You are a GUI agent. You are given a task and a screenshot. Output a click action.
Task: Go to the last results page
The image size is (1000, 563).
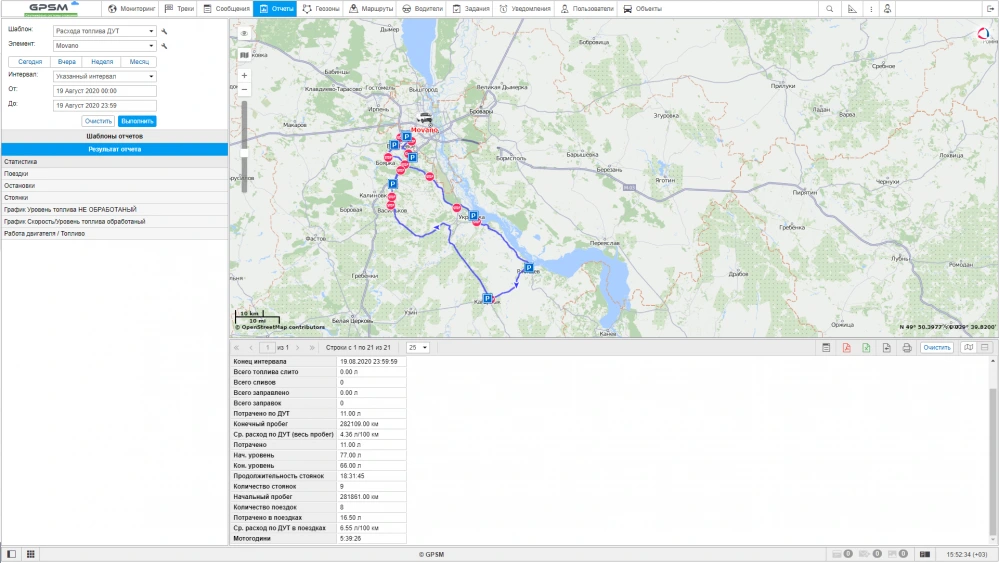coord(312,347)
